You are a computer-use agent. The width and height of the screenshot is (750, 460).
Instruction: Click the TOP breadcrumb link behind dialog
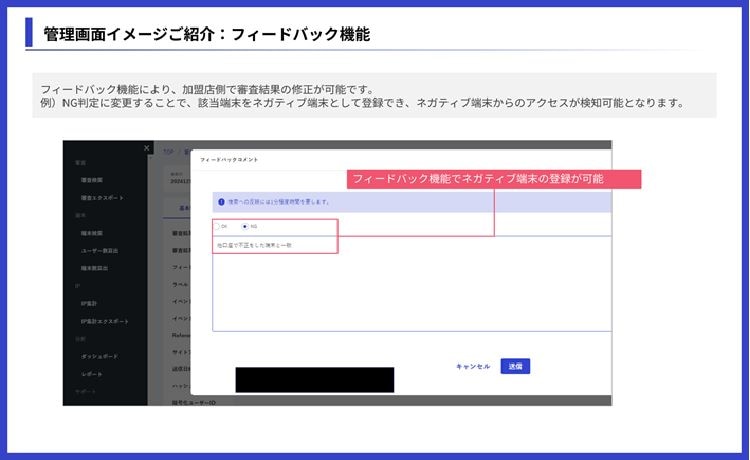(168, 152)
